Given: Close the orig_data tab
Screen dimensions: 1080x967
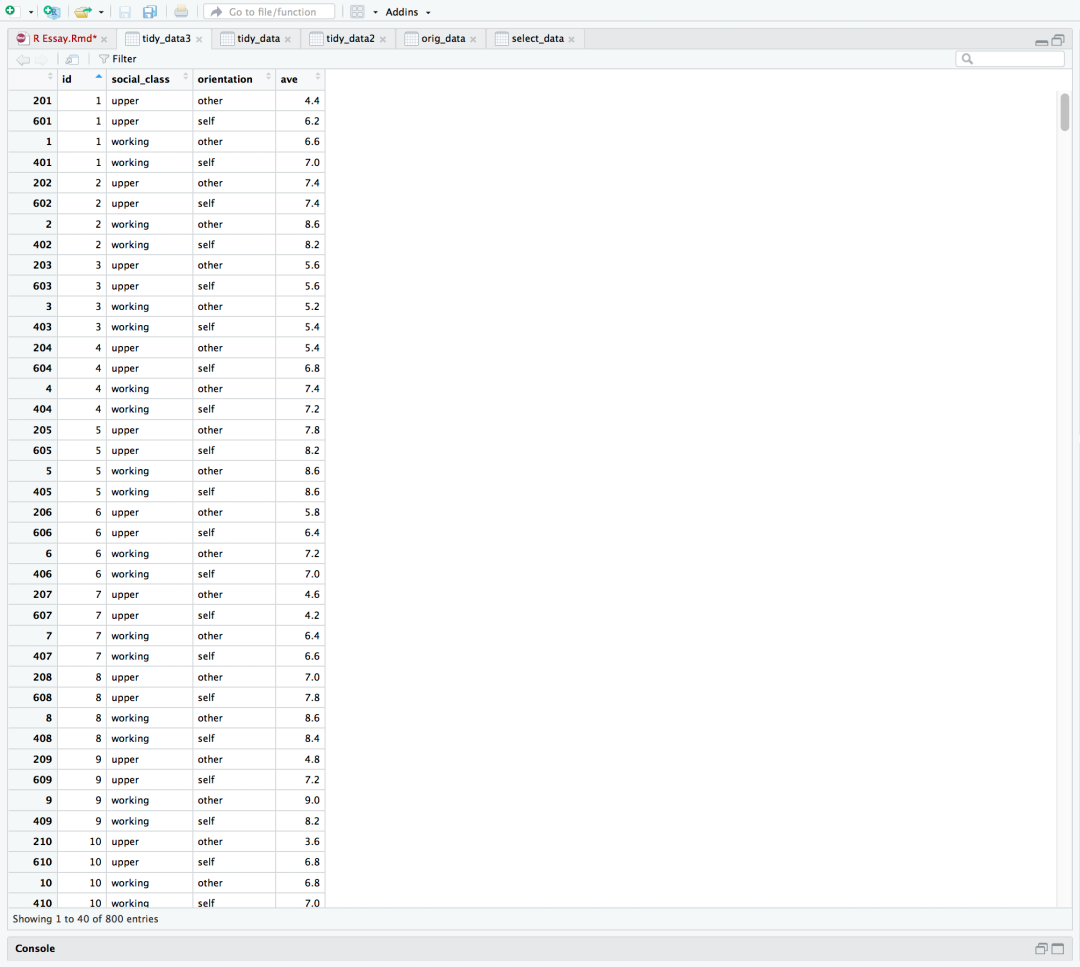Looking at the screenshot, I should [473, 39].
